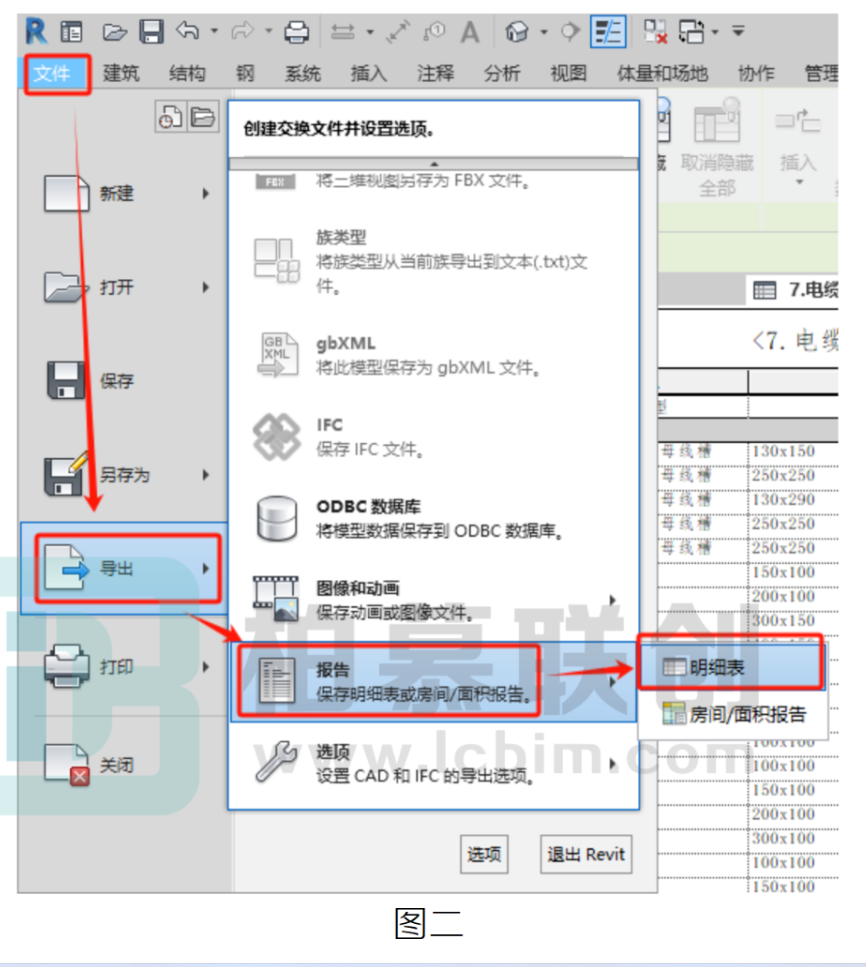
Task: Open the 文件 tab
Action: pos(52,74)
